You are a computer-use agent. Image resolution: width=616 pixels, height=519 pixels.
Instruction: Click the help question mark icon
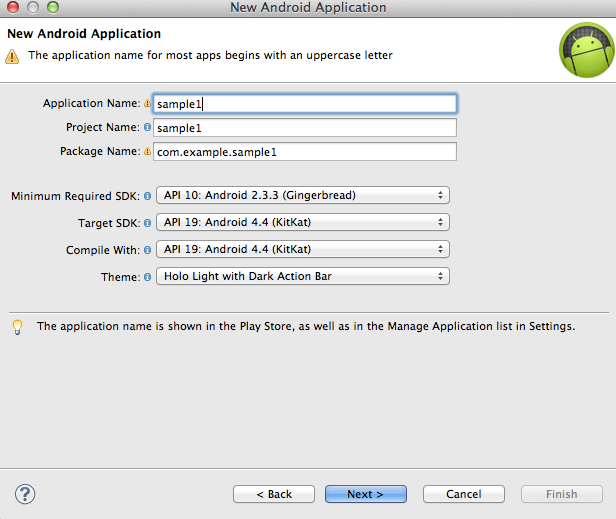point(25,494)
